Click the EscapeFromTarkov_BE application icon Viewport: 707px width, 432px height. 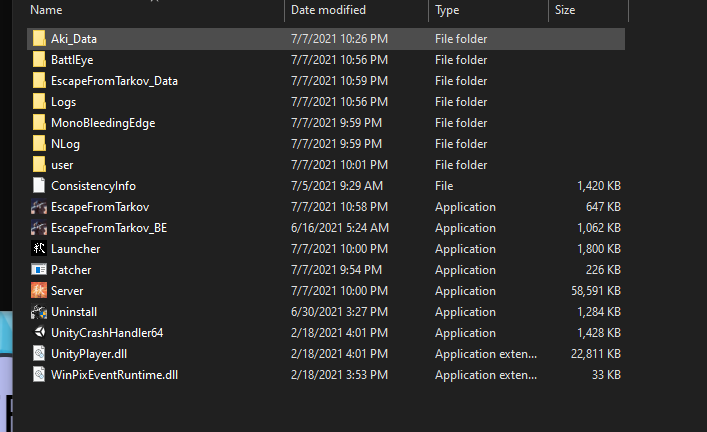click(x=39, y=228)
